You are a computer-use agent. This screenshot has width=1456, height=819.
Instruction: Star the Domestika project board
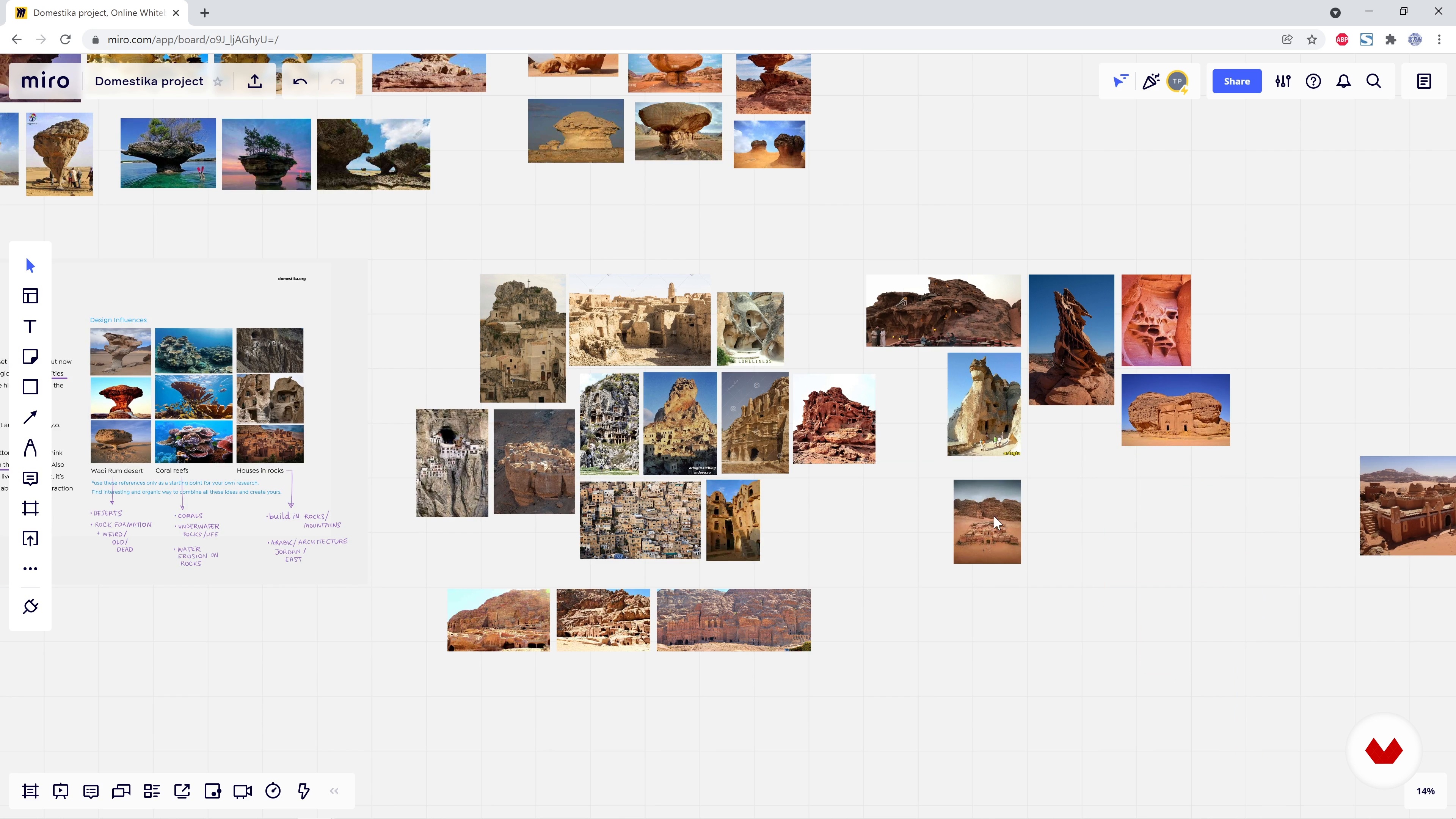[x=218, y=82]
